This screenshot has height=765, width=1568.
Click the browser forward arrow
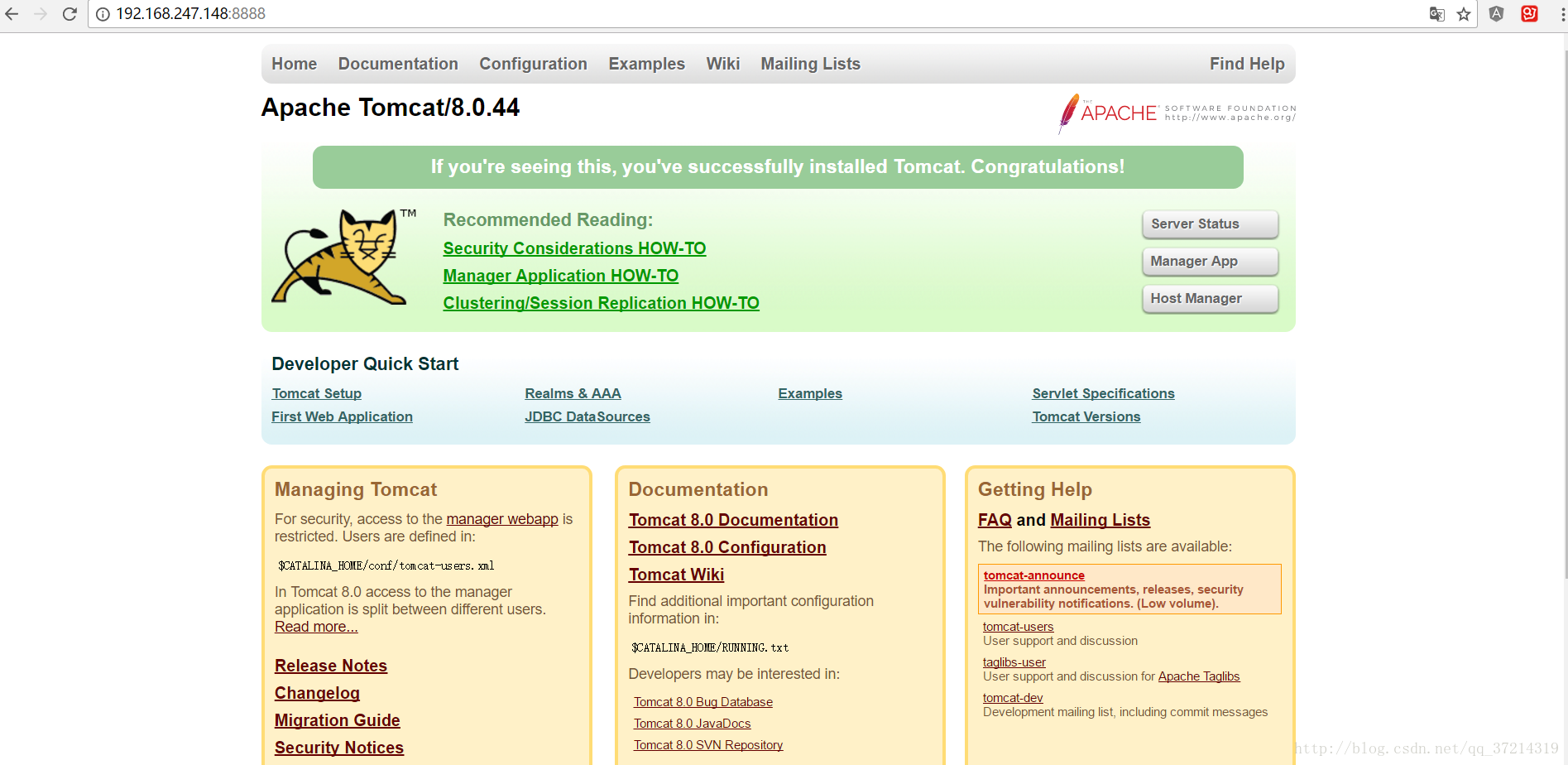(x=41, y=14)
